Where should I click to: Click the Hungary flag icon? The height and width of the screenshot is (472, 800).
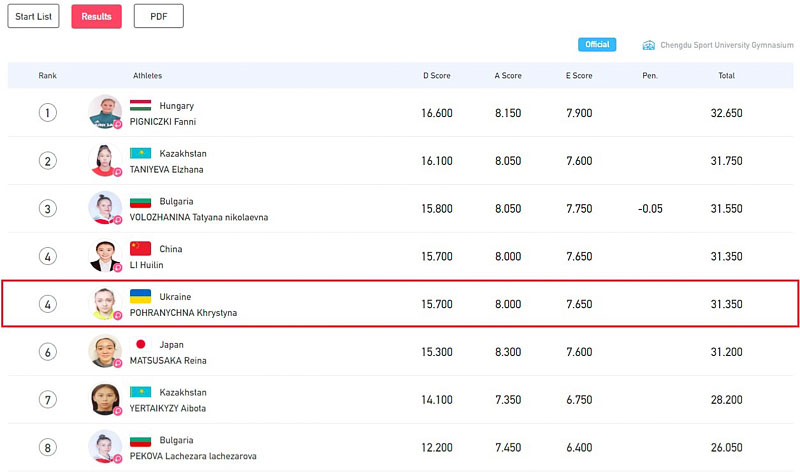tap(140, 106)
